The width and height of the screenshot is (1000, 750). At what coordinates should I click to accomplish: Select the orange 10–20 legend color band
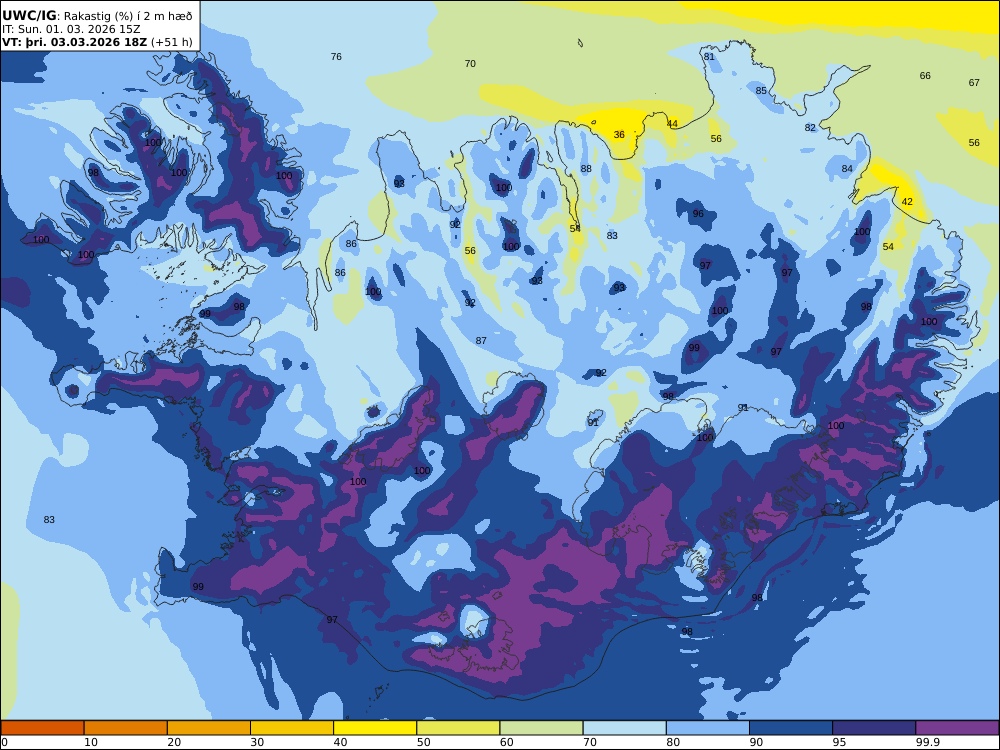coord(126,728)
